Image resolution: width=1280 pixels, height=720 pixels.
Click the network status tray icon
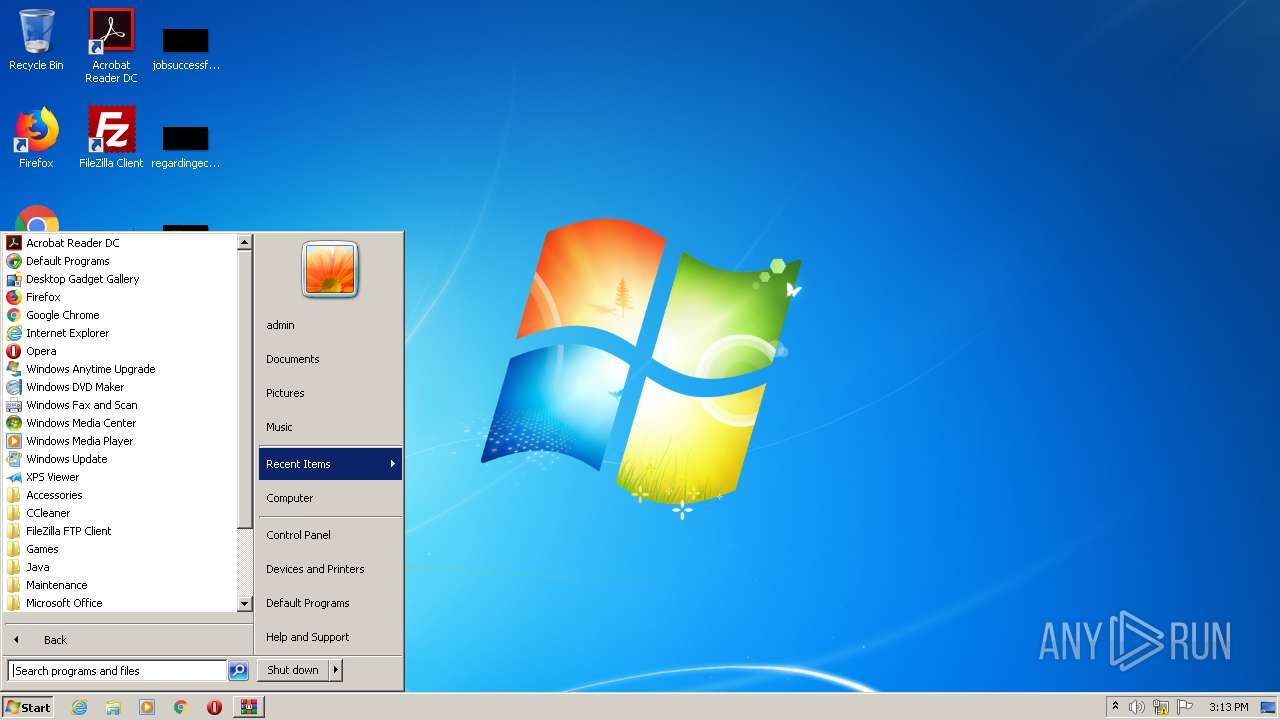[1160, 707]
